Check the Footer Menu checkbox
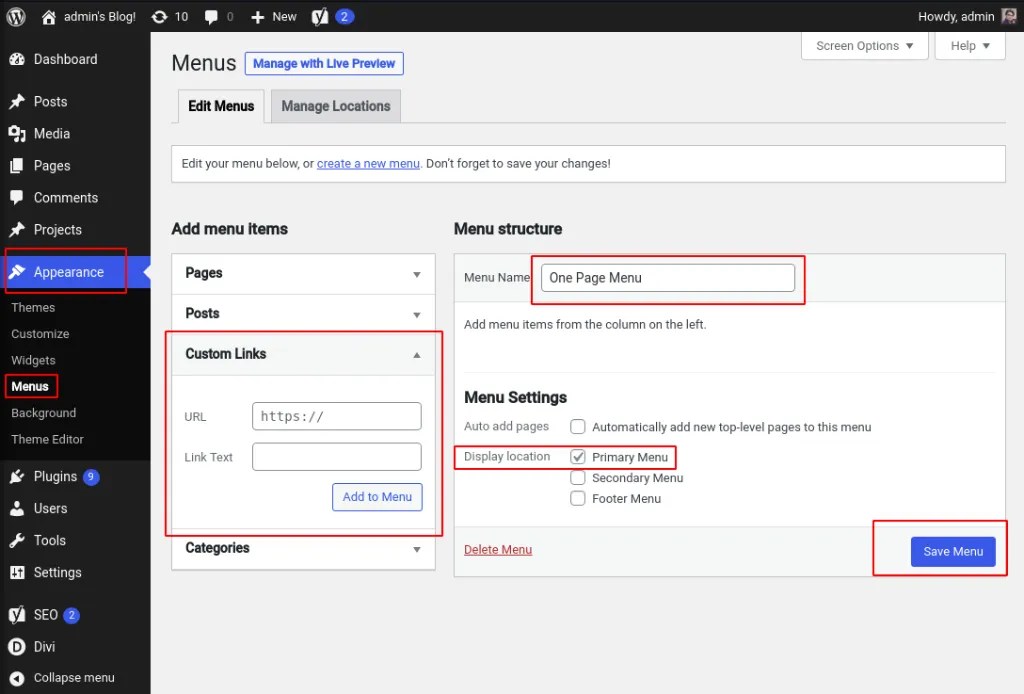 [578, 498]
